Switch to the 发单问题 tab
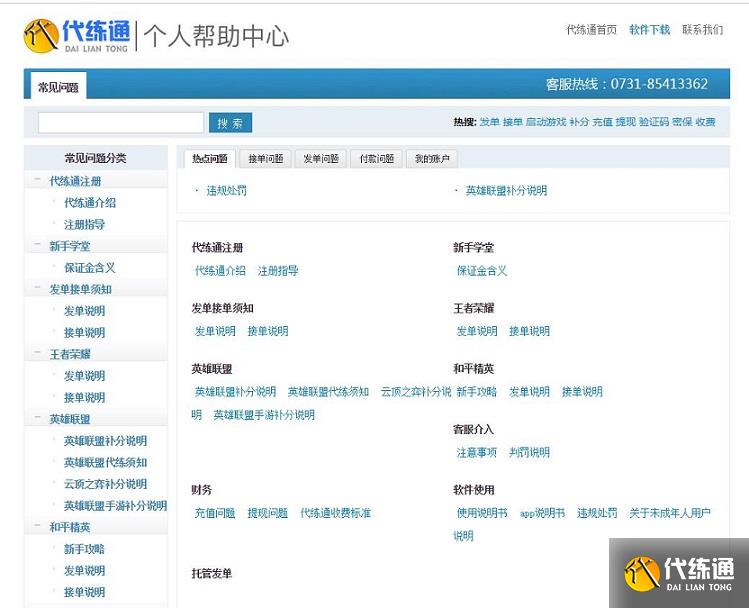 pos(321,159)
